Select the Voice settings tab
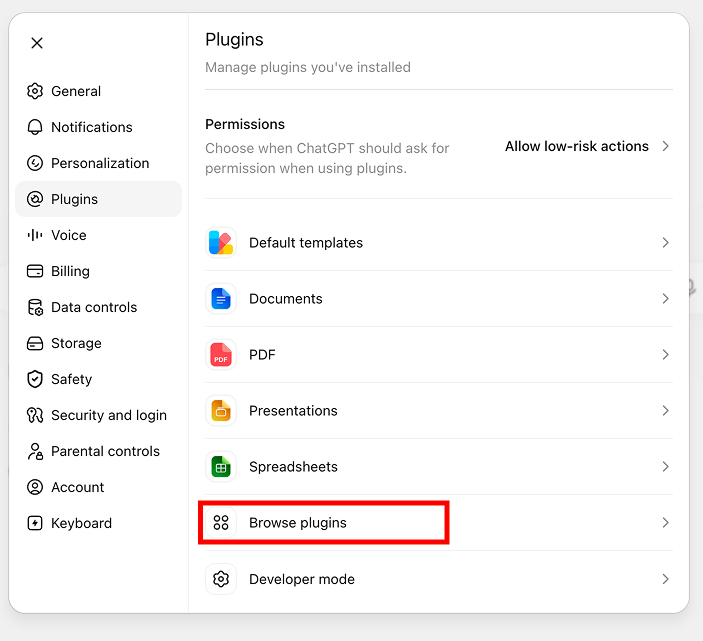This screenshot has height=641, width=703. click(x=99, y=235)
